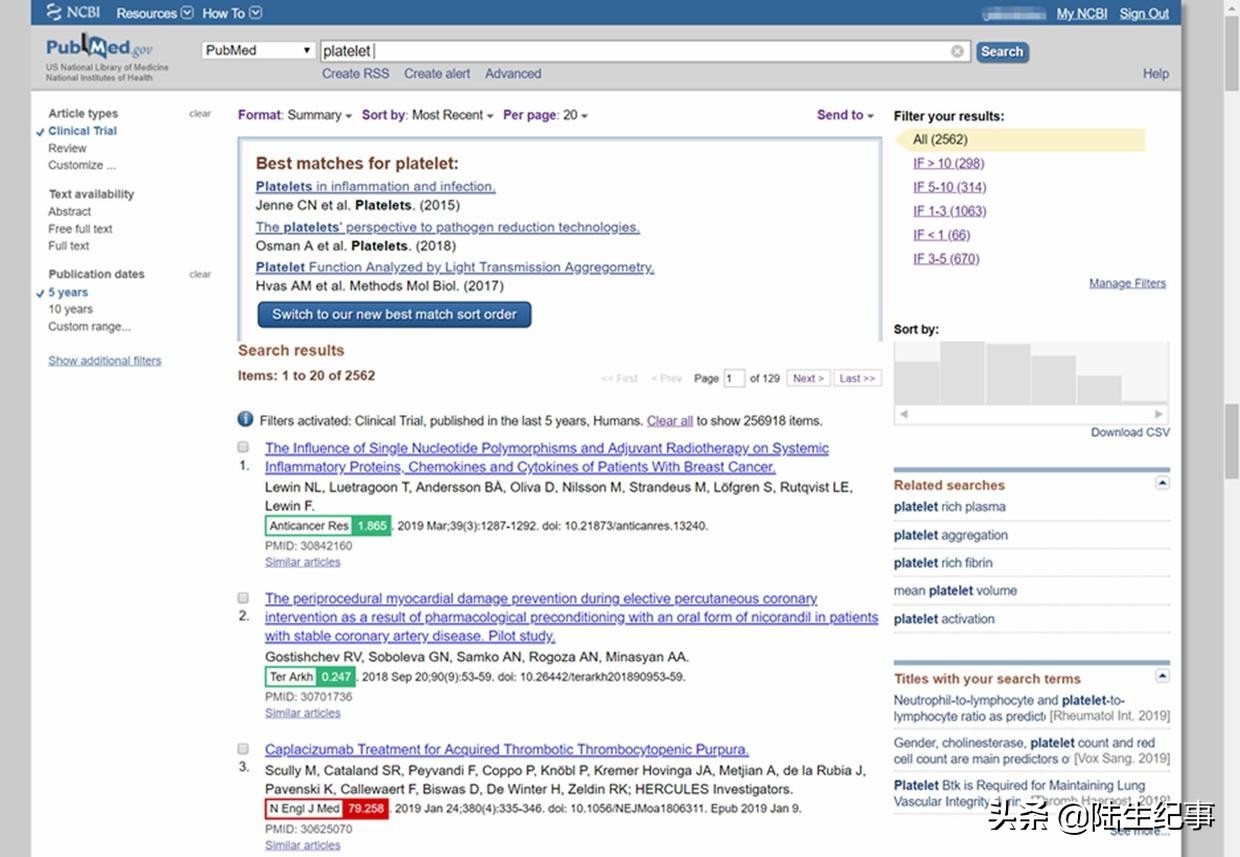This screenshot has width=1240, height=857.
Task: Select the IF 5-10 (314) filter
Action: tap(949, 187)
